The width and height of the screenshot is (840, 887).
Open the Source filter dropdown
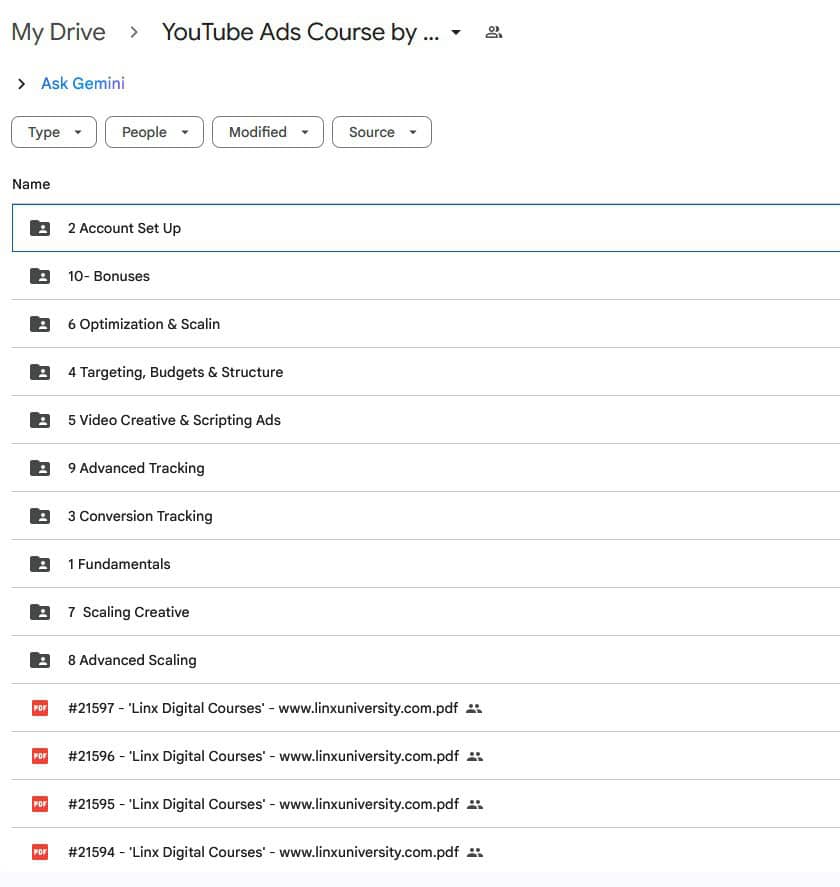[381, 131]
